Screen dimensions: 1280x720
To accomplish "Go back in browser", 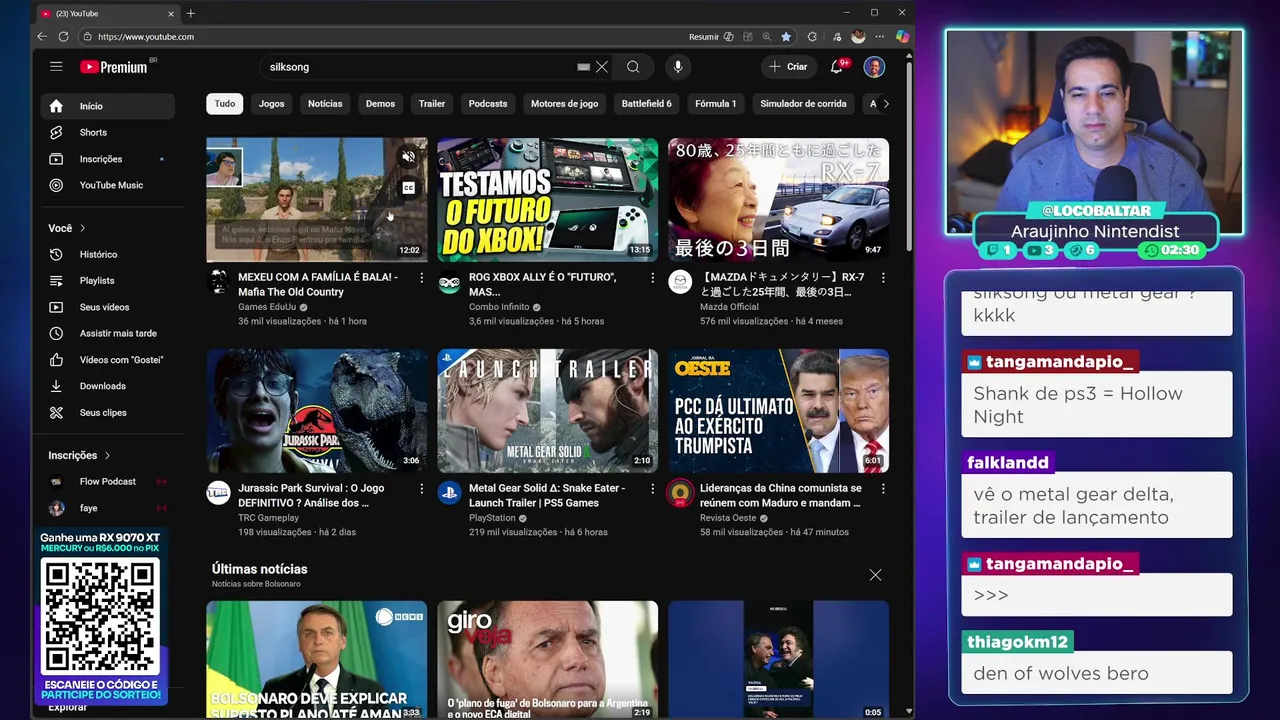I will (42, 37).
